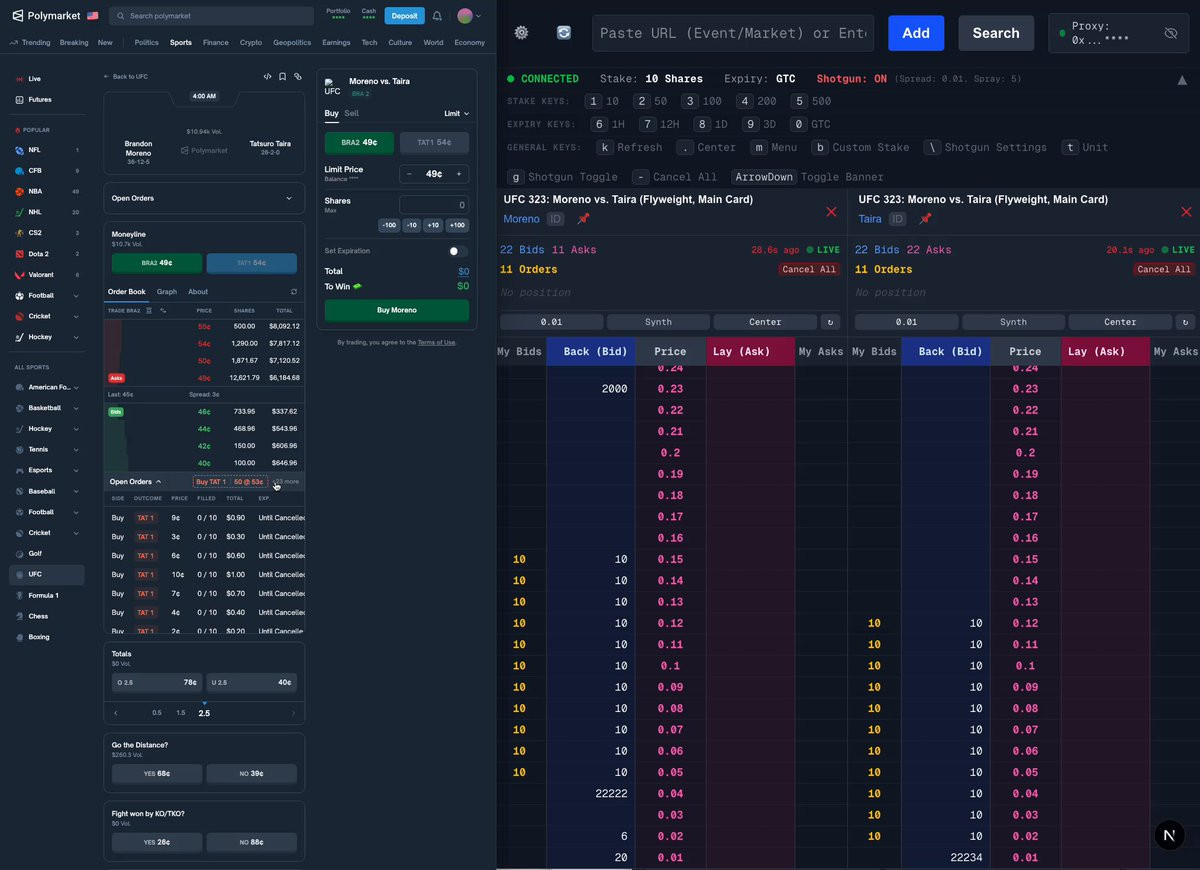This screenshot has height=870, width=1200.
Task: Switch to the Graph tab
Action: pyautogui.click(x=167, y=292)
